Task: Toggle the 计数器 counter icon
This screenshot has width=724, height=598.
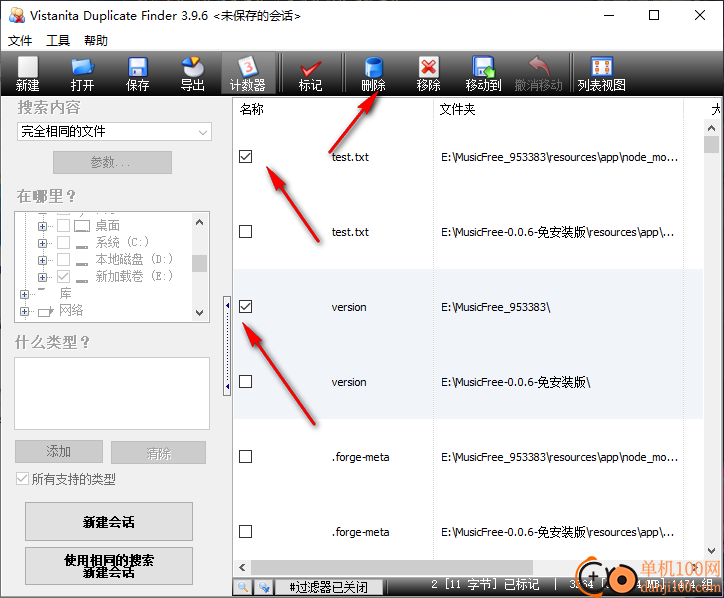Action: [248, 74]
